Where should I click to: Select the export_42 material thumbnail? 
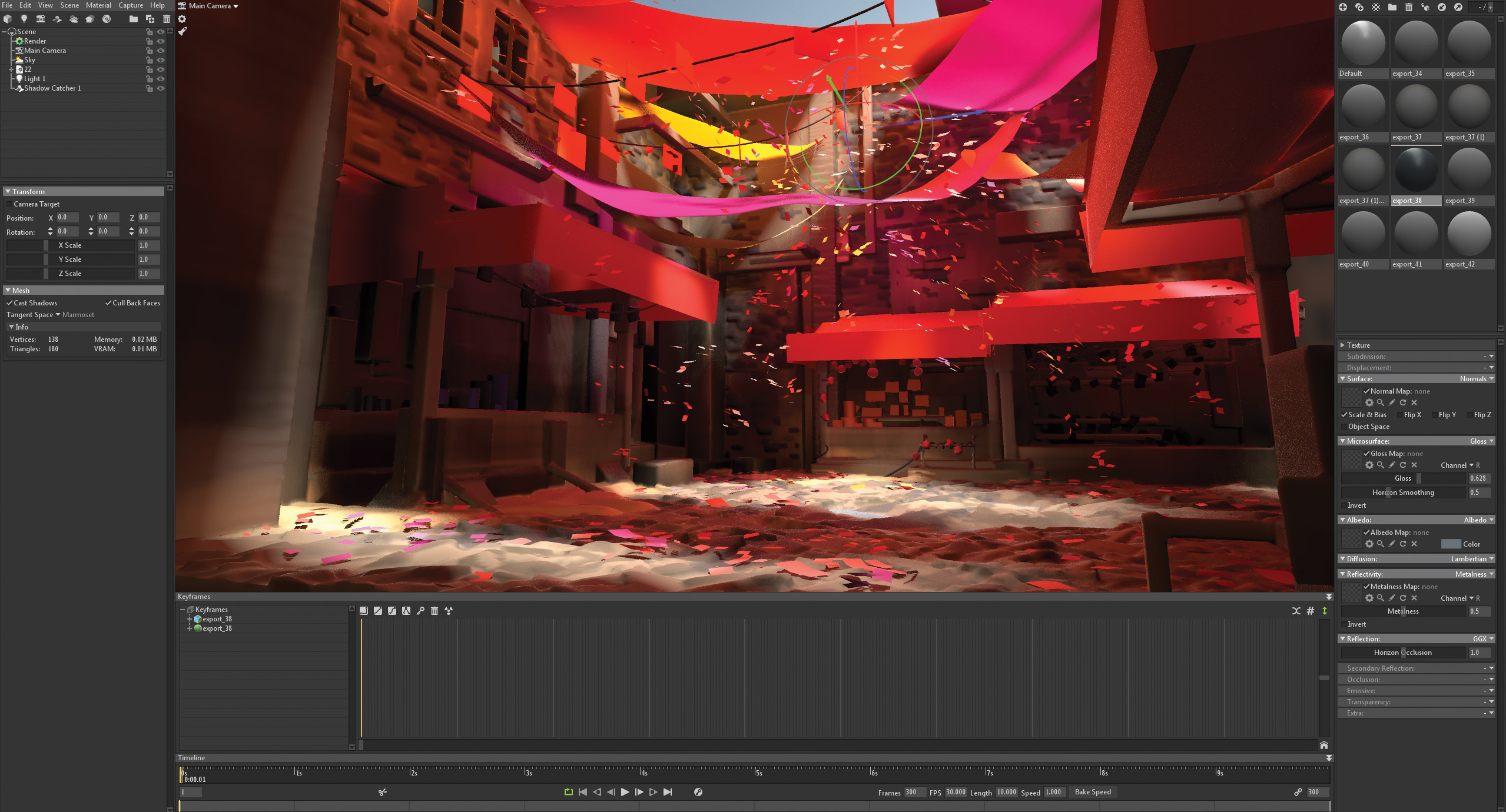(1469, 234)
